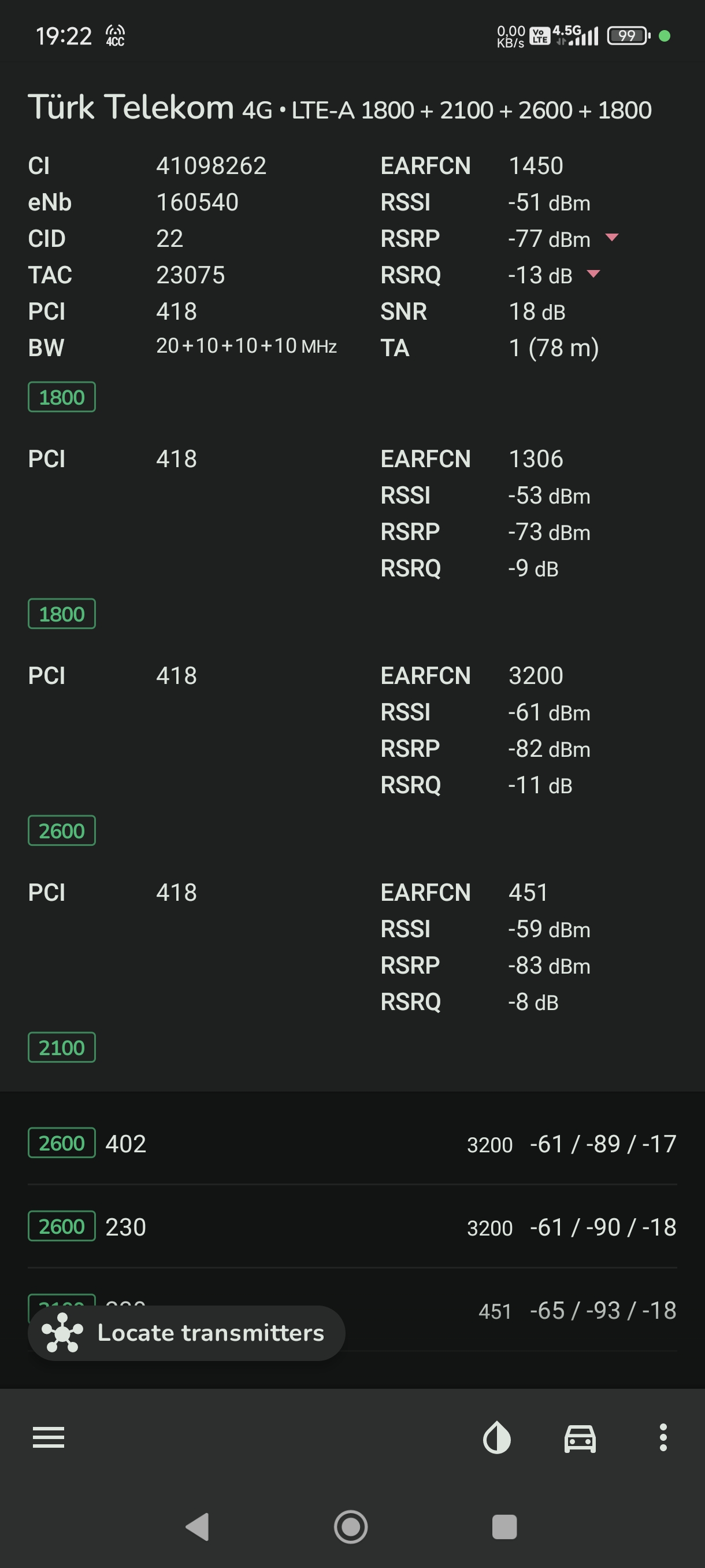Tap the Android back navigation icon

(x=198, y=1526)
